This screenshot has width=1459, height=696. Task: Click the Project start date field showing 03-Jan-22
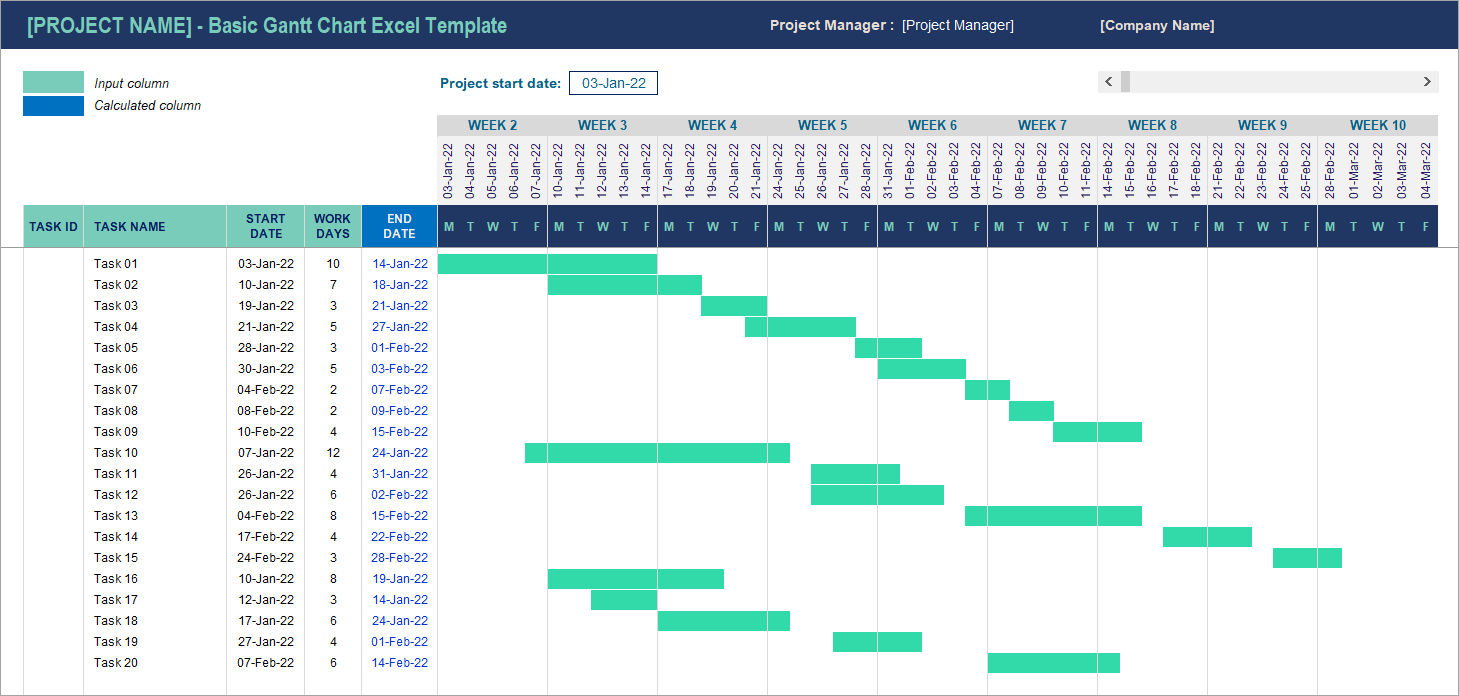pyautogui.click(x=613, y=83)
